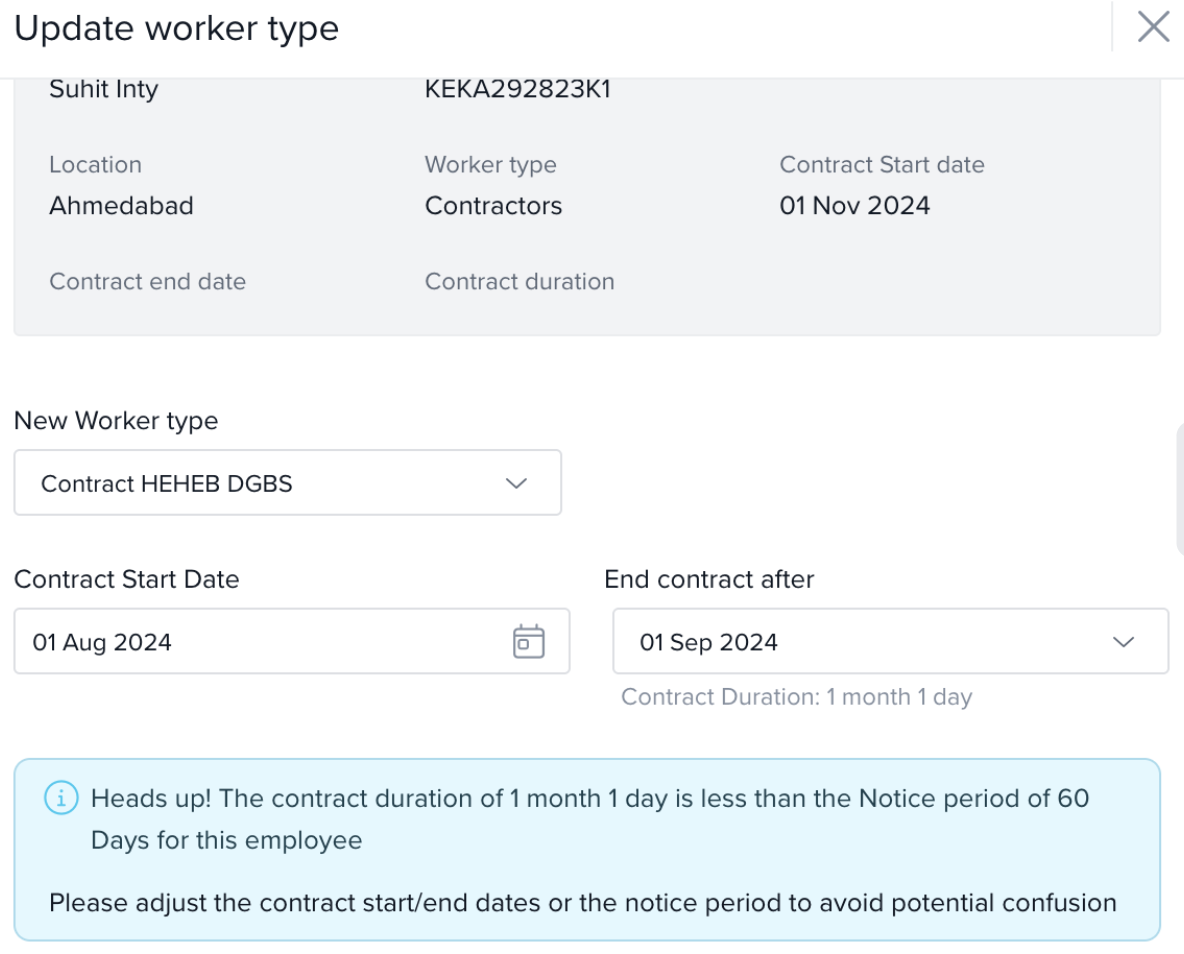This screenshot has width=1184, height=954.
Task: Open the calendar picker for Contract Start Date
Action: [x=528, y=641]
